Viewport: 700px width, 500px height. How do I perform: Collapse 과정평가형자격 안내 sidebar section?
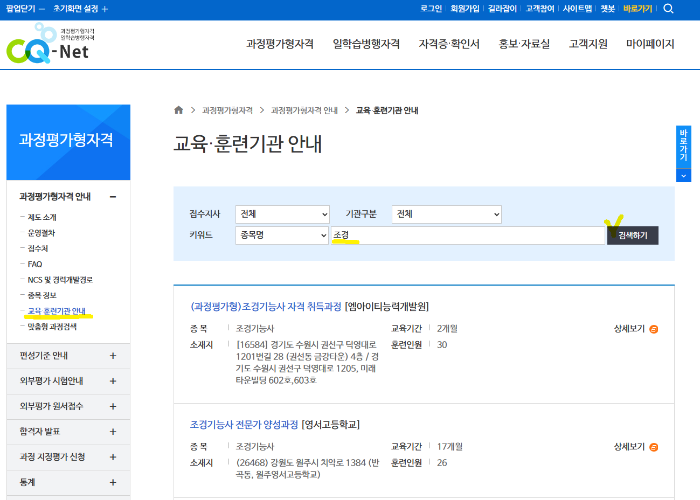pyautogui.click(x=113, y=197)
